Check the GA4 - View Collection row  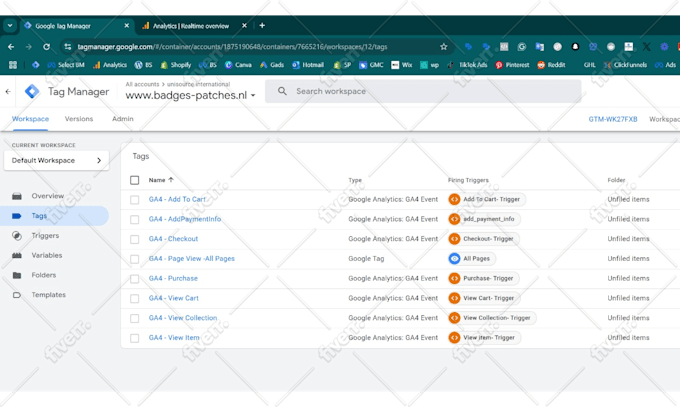pyautogui.click(x=134, y=318)
